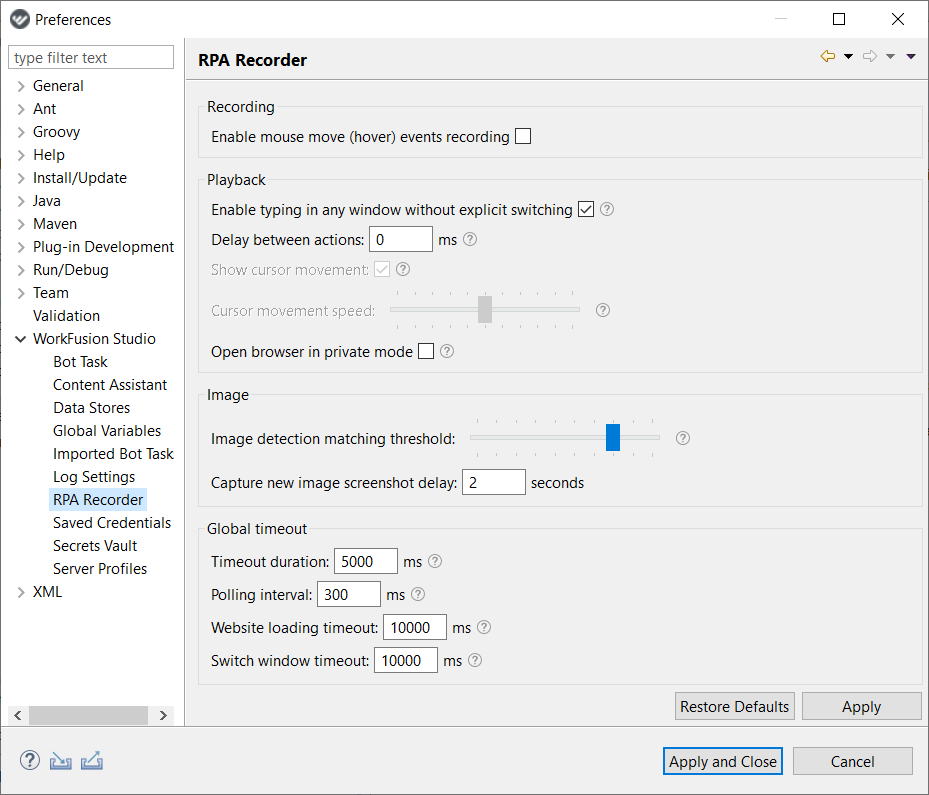The width and height of the screenshot is (929, 795).
Task: Expand the General tree node
Action: point(21,86)
